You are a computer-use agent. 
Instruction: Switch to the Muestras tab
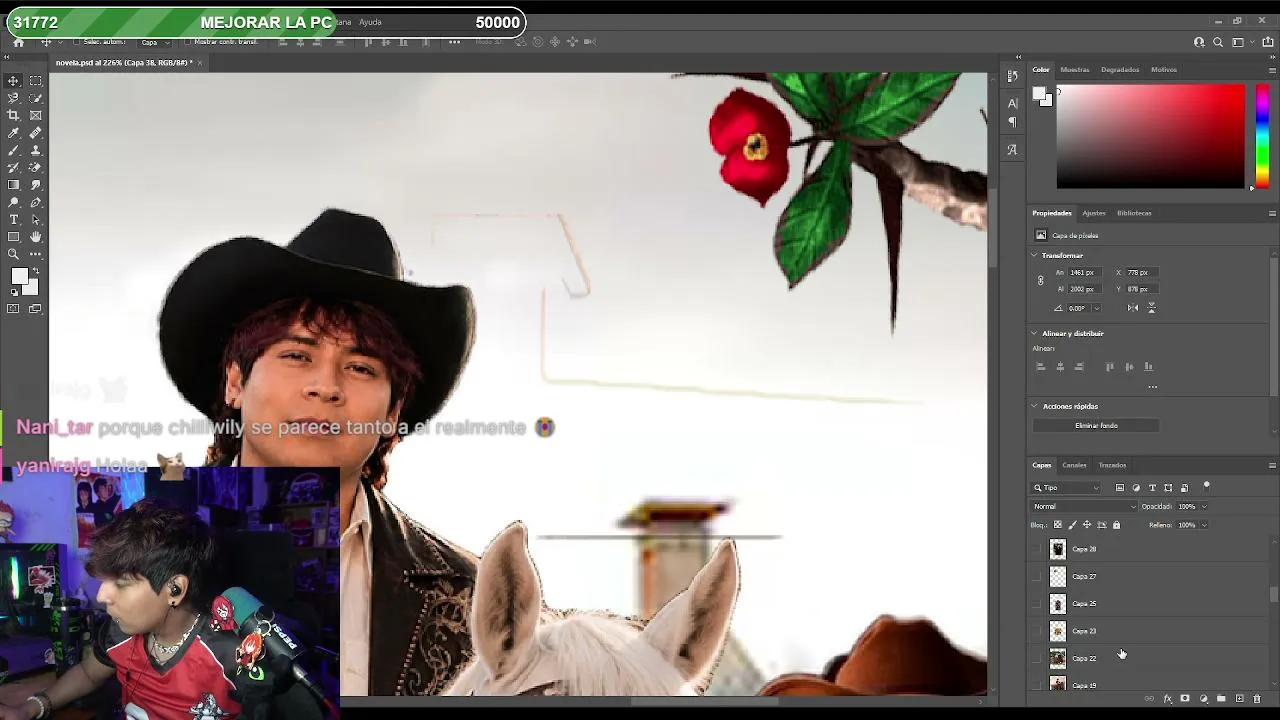click(1075, 70)
